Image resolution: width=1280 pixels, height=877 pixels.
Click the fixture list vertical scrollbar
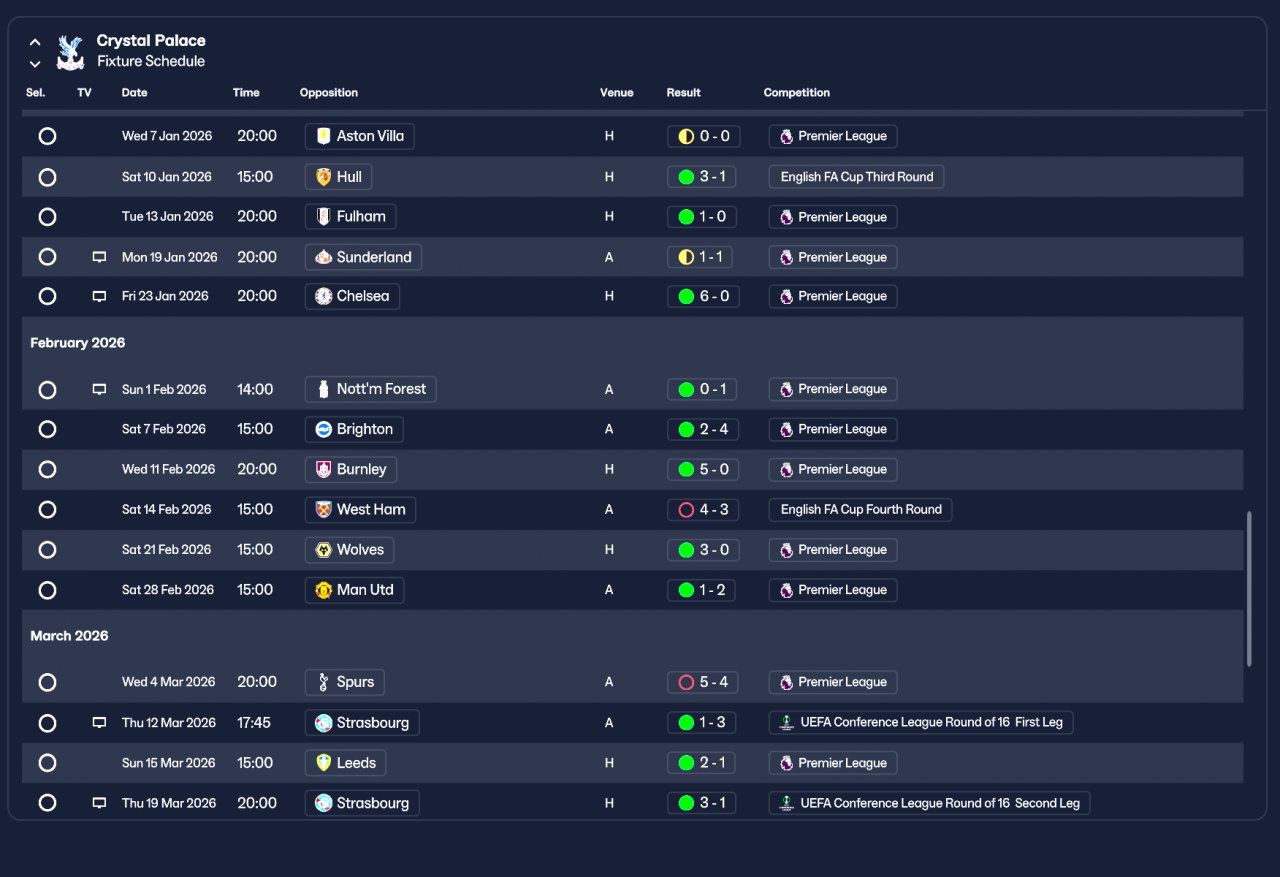1248,588
